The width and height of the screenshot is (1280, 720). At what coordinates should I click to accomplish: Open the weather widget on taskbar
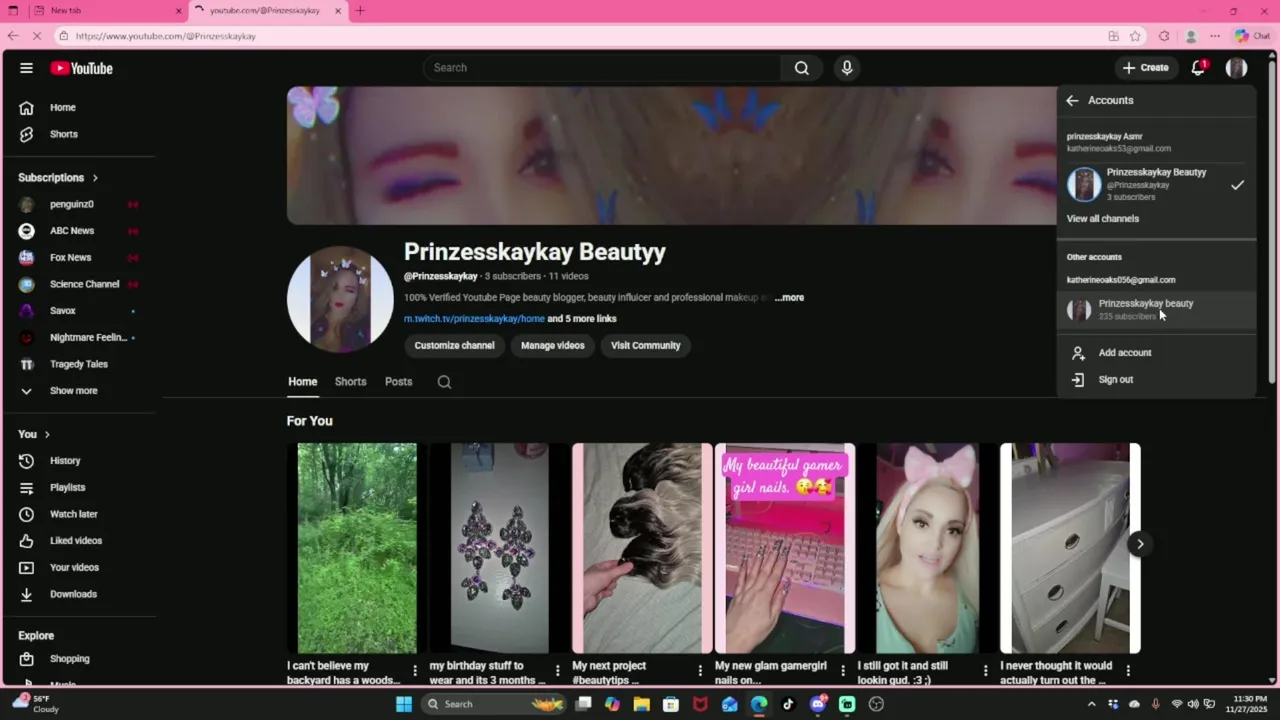pyautogui.click(x=36, y=704)
